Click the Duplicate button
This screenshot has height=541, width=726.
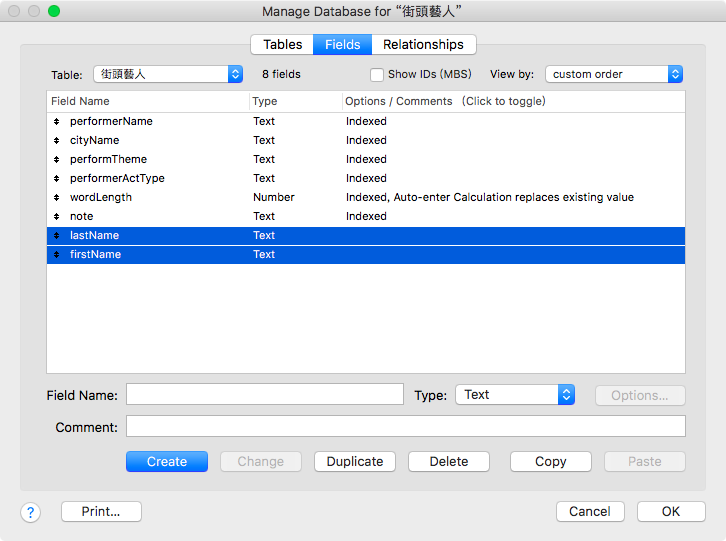point(355,461)
